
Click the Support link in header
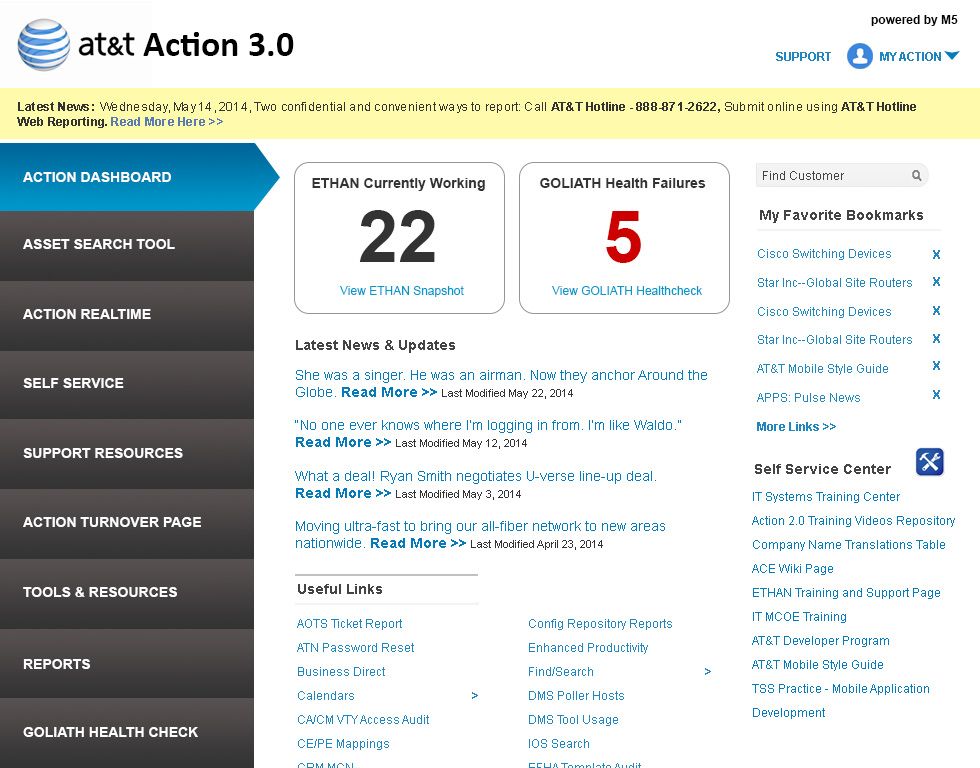(803, 57)
